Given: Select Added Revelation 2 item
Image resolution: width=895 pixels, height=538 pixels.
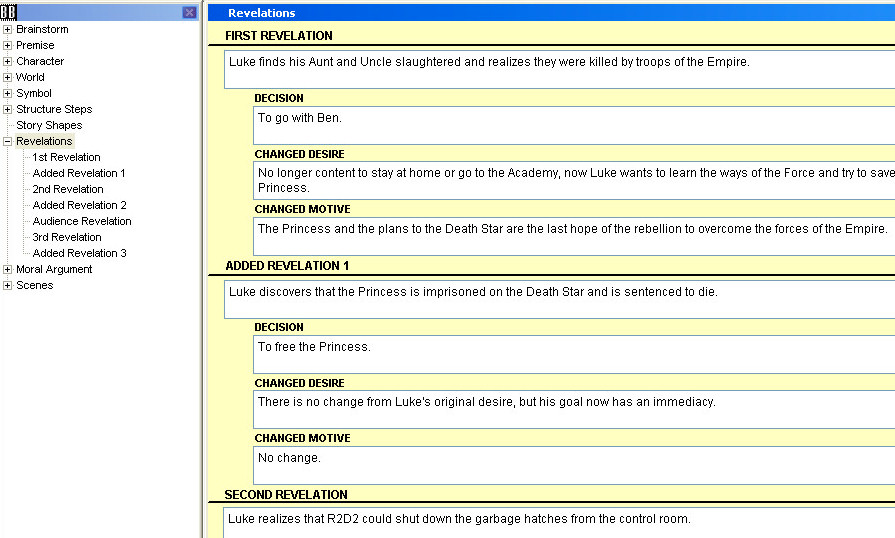Looking at the screenshot, I should 79,205.
